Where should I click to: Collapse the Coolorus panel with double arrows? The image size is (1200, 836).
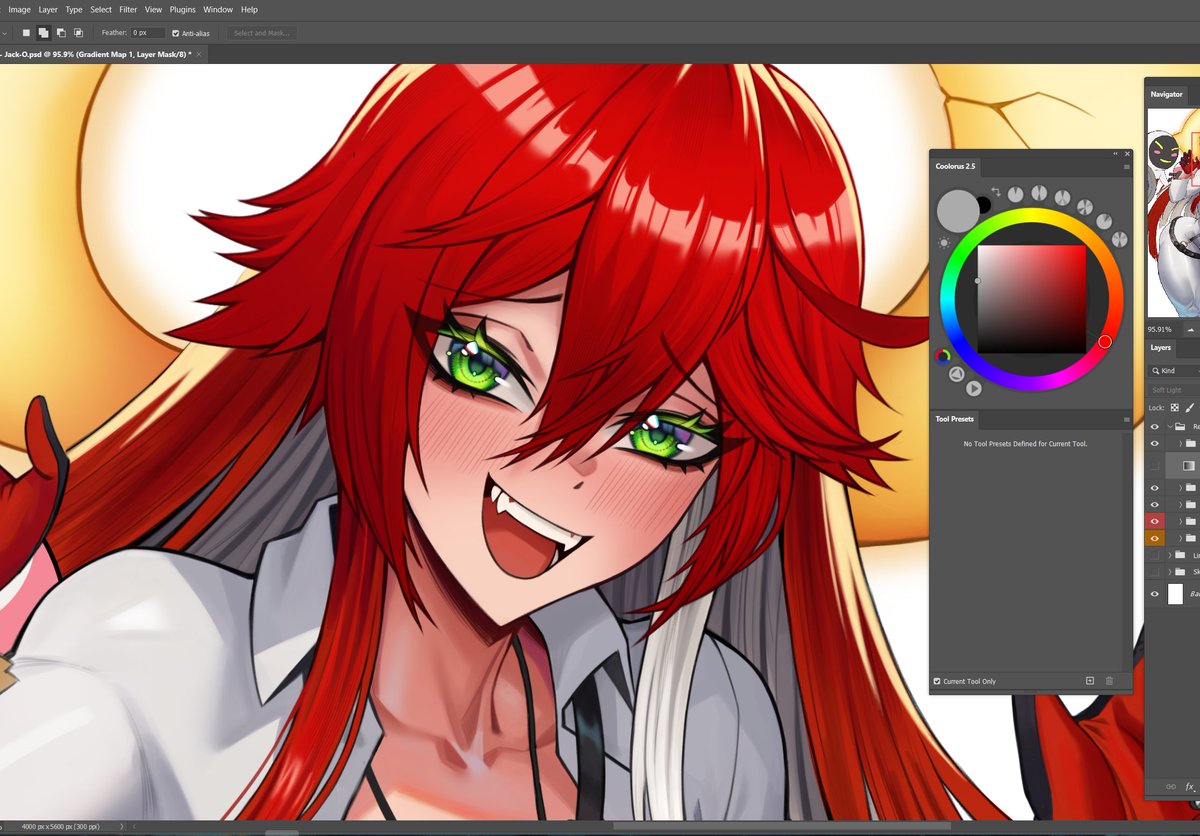pyautogui.click(x=1116, y=154)
